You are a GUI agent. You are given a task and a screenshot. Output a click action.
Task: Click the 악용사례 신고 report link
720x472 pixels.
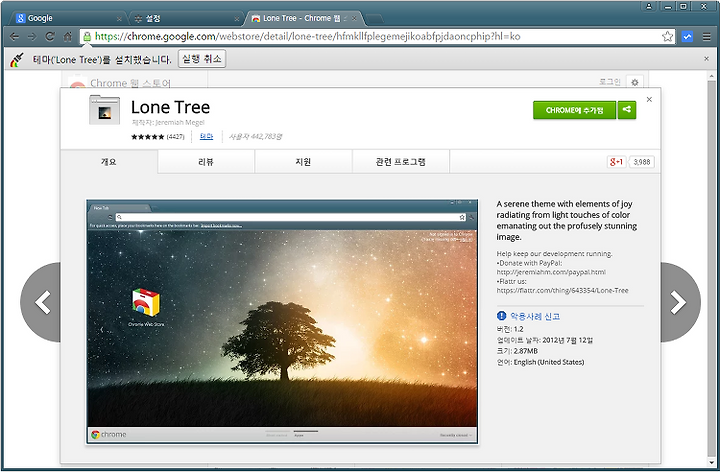click(x=535, y=316)
